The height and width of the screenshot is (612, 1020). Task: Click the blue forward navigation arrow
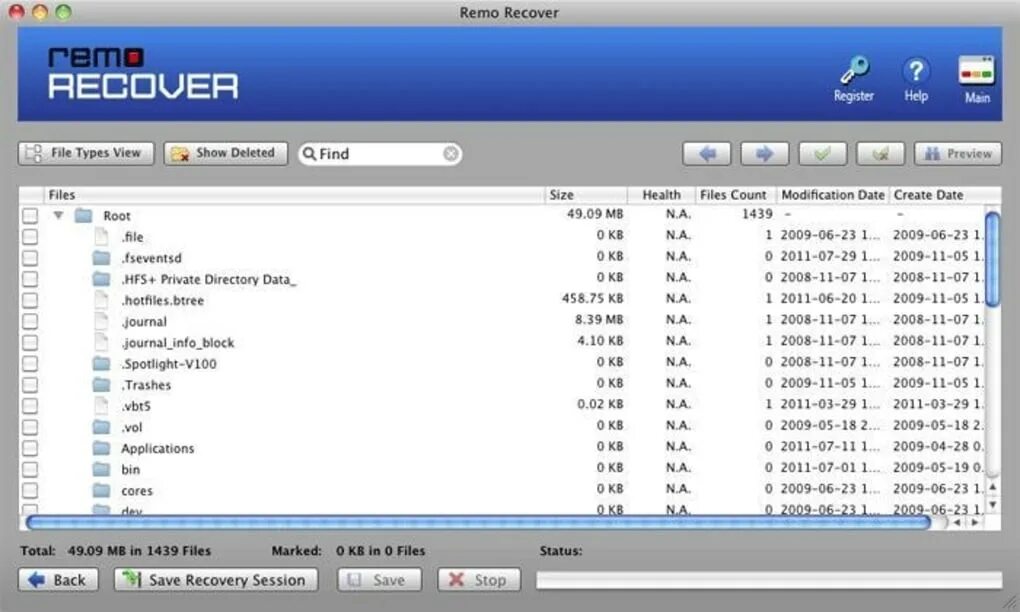pyautogui.click(x=763, y=153)
